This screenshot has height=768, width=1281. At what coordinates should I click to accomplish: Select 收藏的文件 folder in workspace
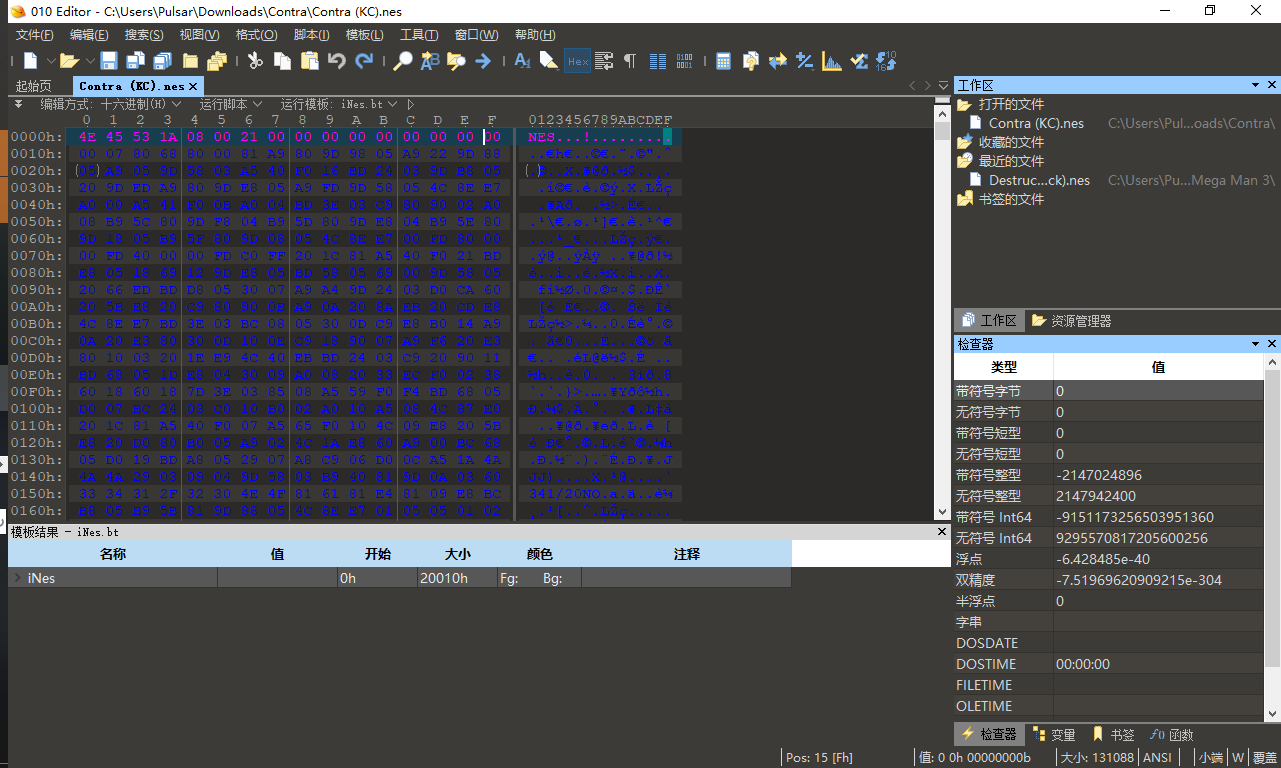click(1010, 142)
